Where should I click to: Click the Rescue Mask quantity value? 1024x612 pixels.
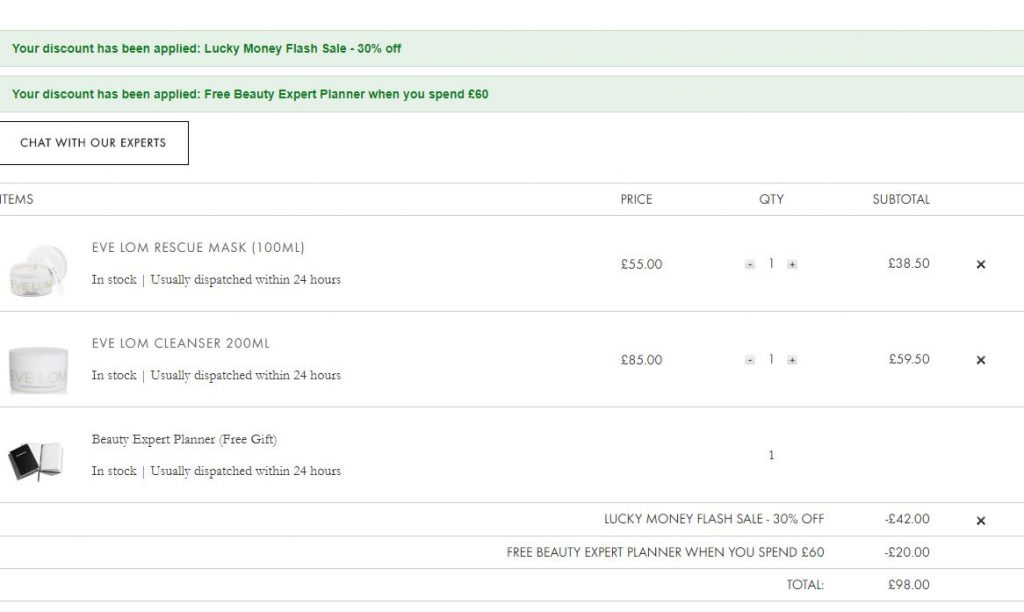pos(771,264)
